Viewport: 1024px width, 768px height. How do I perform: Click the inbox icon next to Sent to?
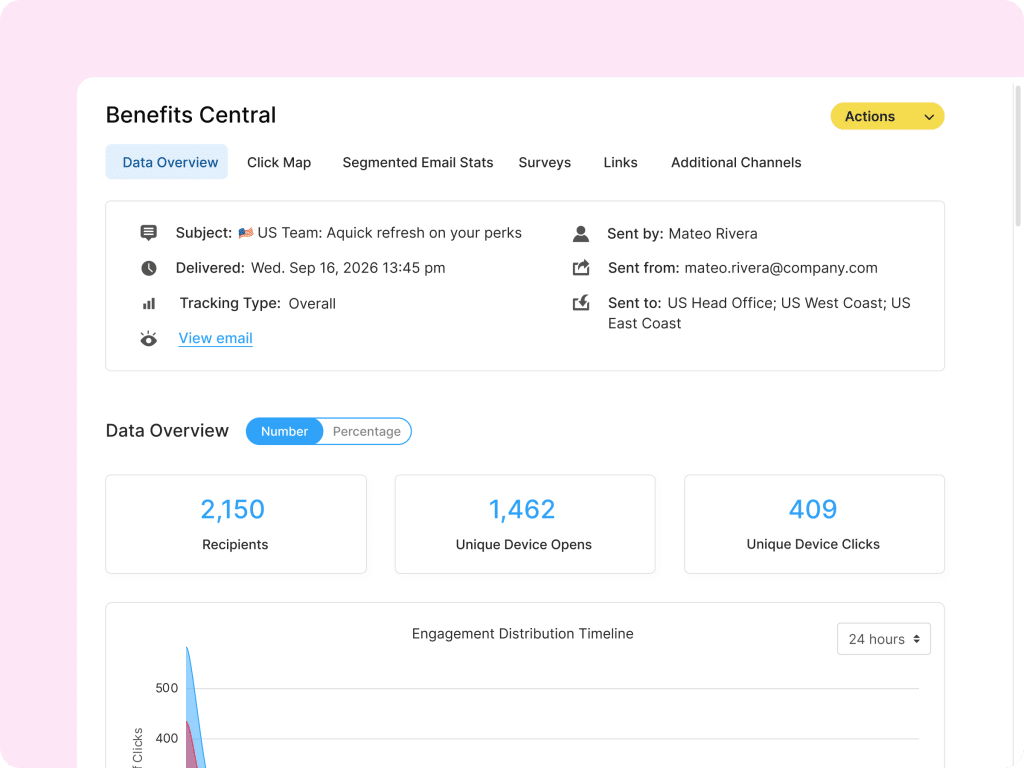(x=581, y=302)
